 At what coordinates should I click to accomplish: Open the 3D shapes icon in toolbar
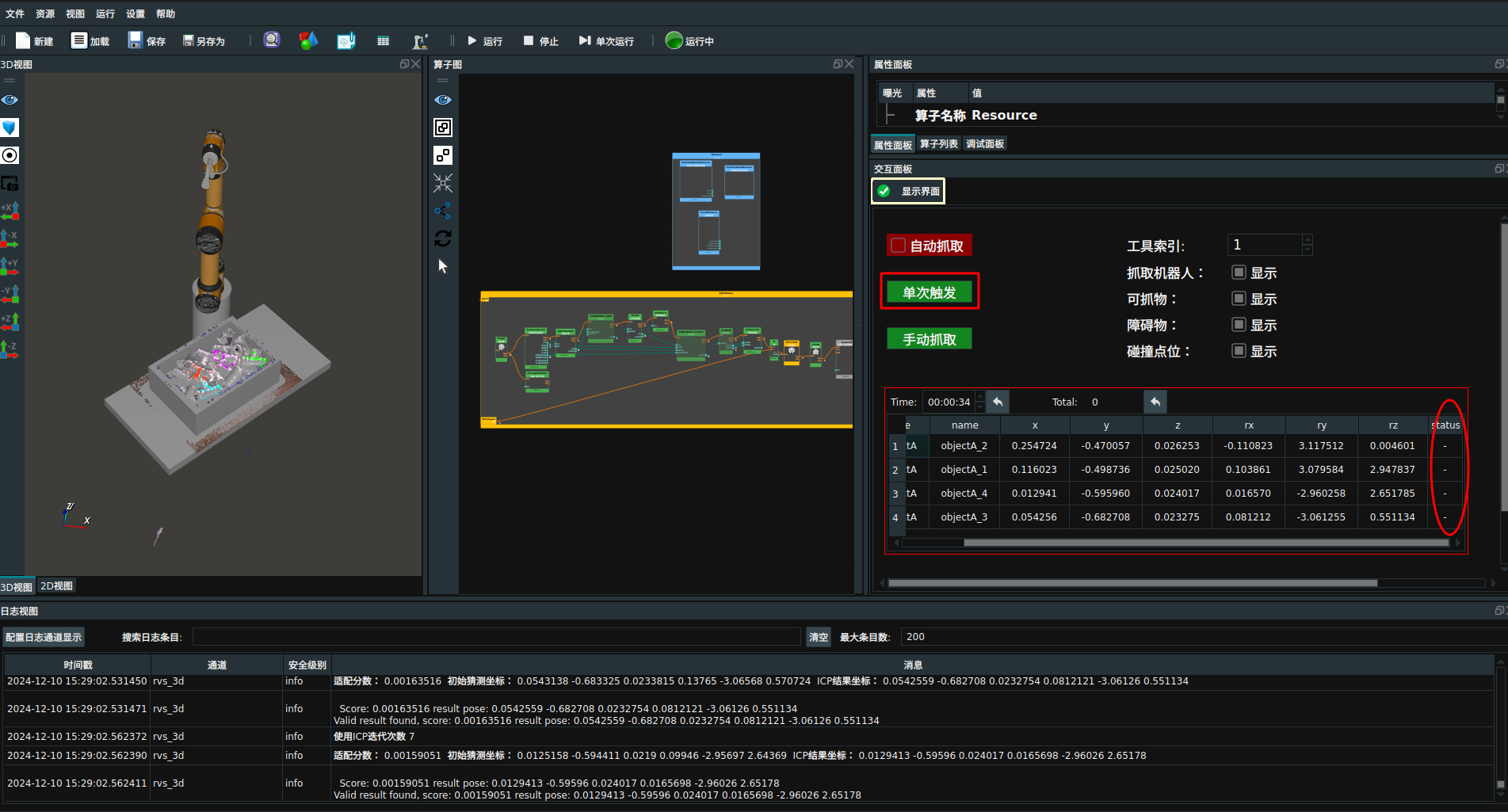pos(308,40)
